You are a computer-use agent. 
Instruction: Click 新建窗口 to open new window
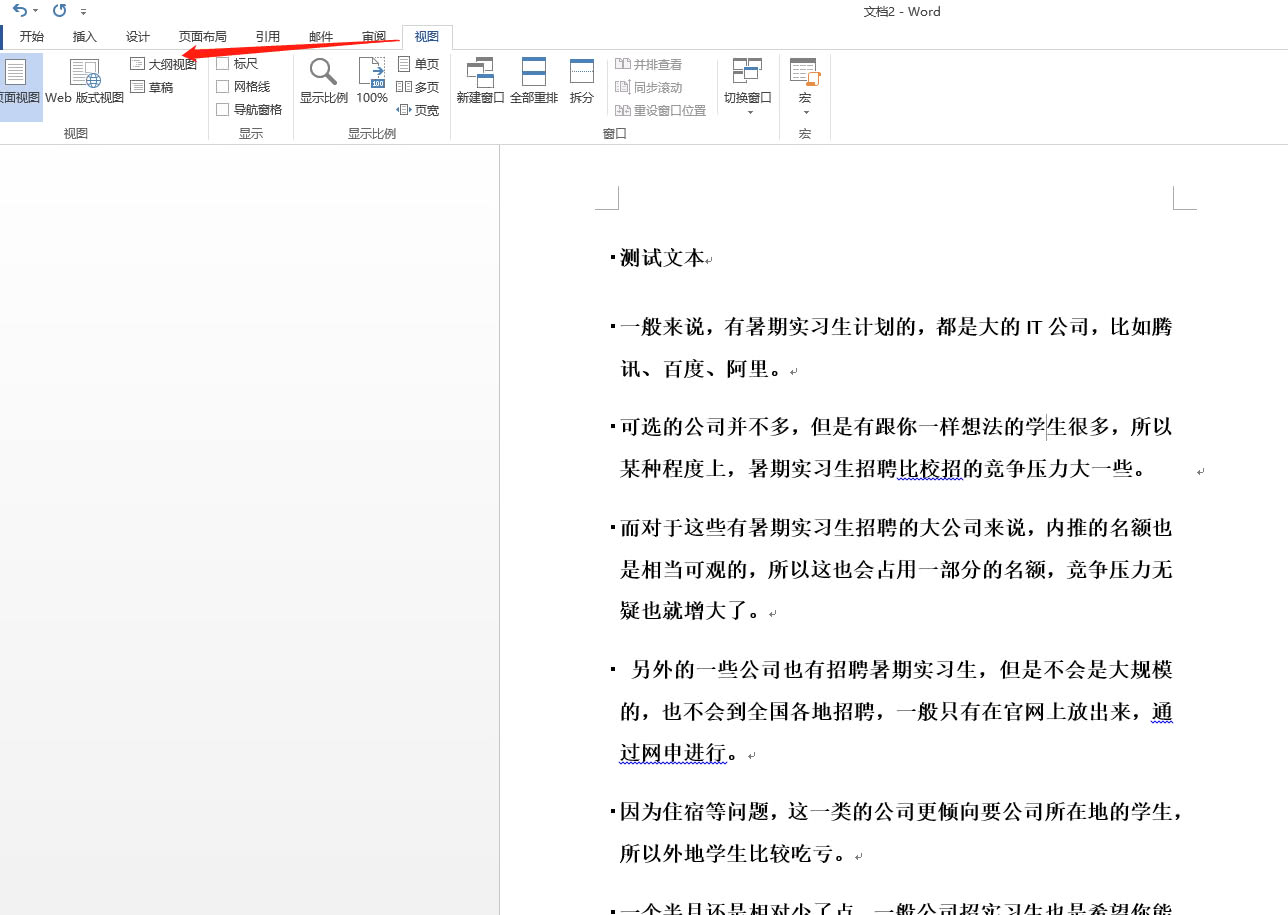(480, 80)
